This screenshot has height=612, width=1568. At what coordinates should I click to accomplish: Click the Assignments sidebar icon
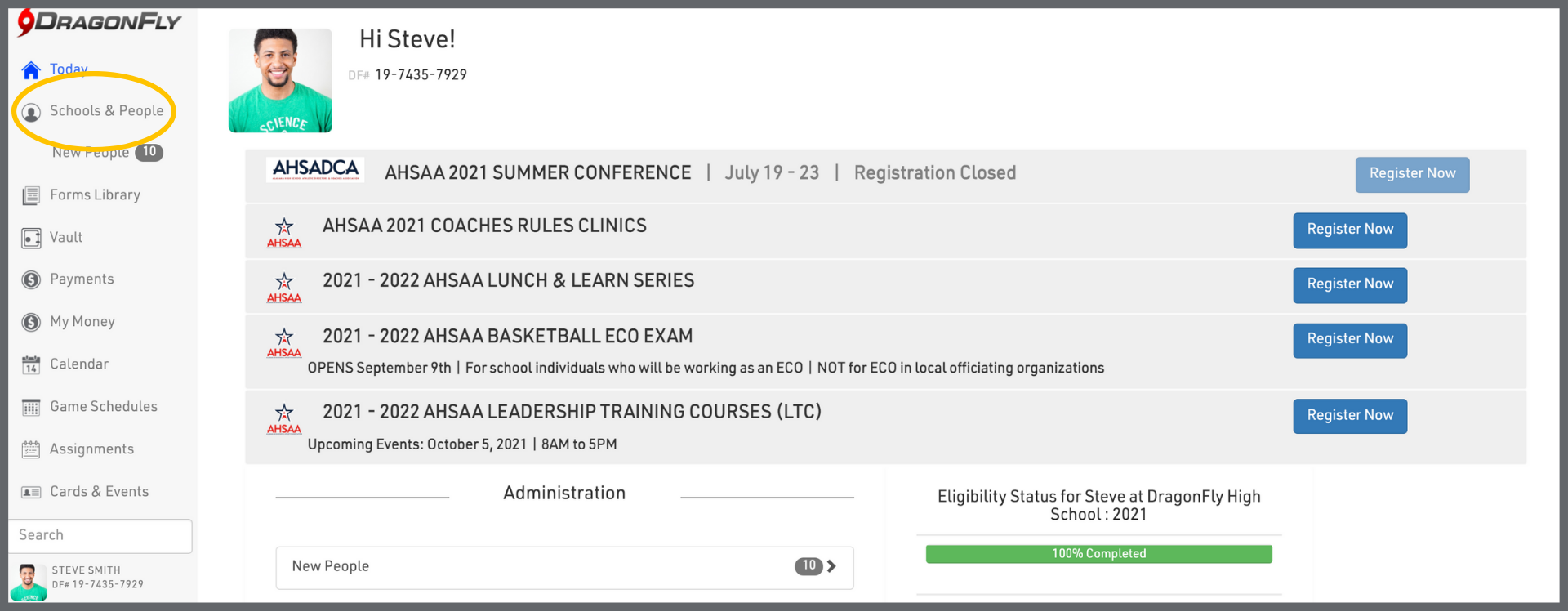(x=31, y=449)
